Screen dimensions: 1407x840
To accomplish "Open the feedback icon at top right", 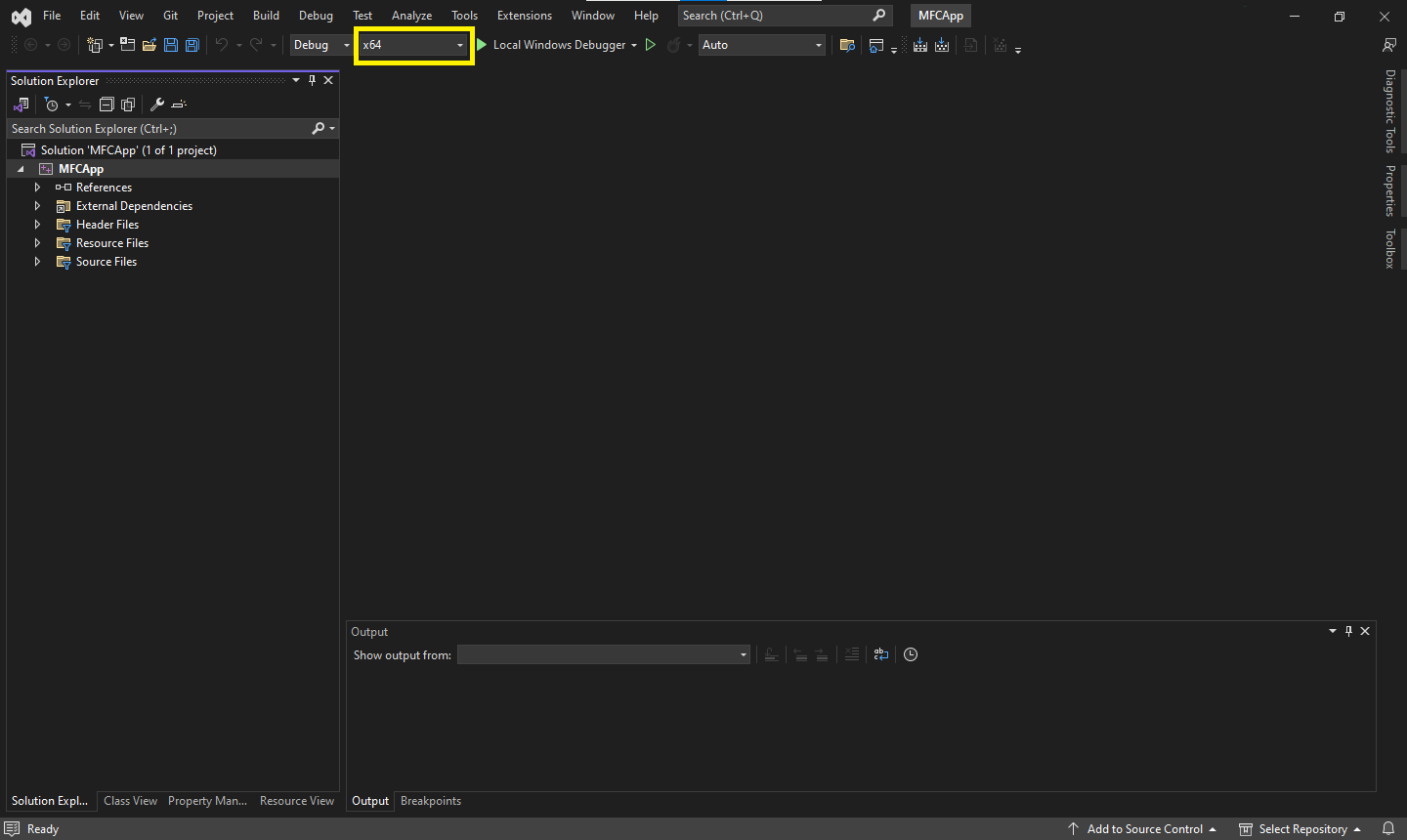I will coord(1388,45).
